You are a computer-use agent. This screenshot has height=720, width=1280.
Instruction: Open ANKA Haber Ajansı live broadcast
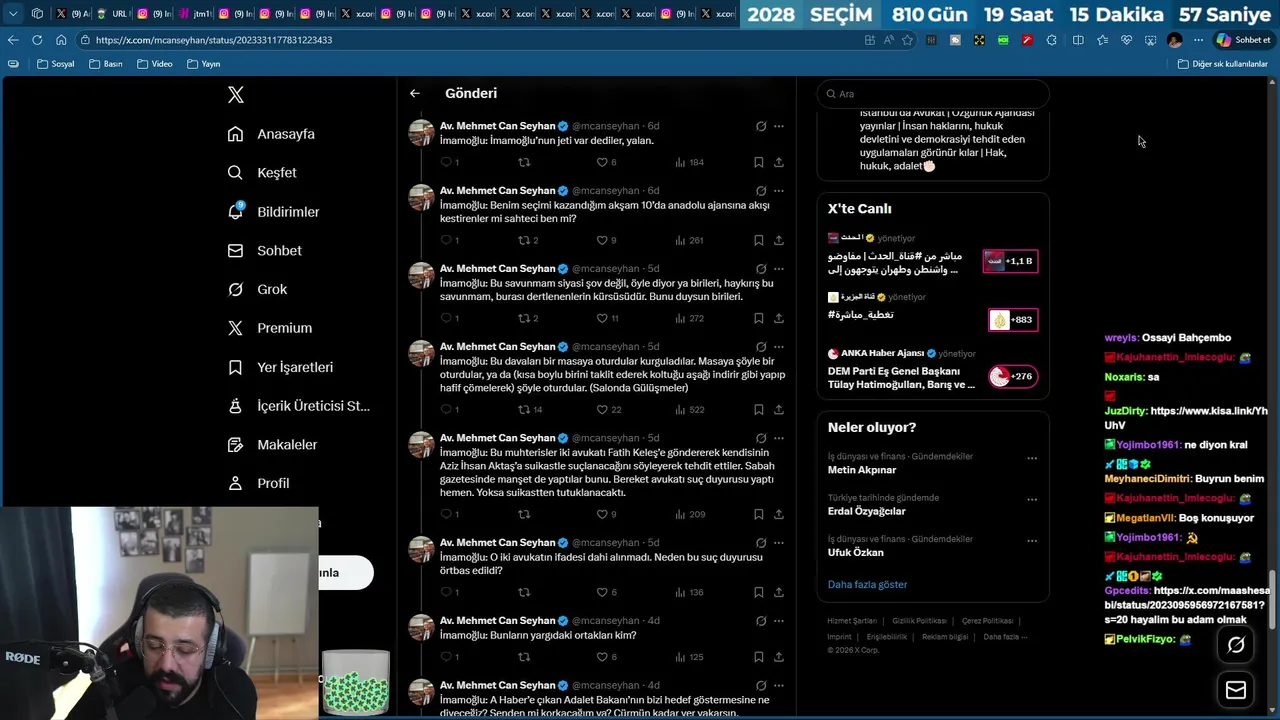point(933,369)
